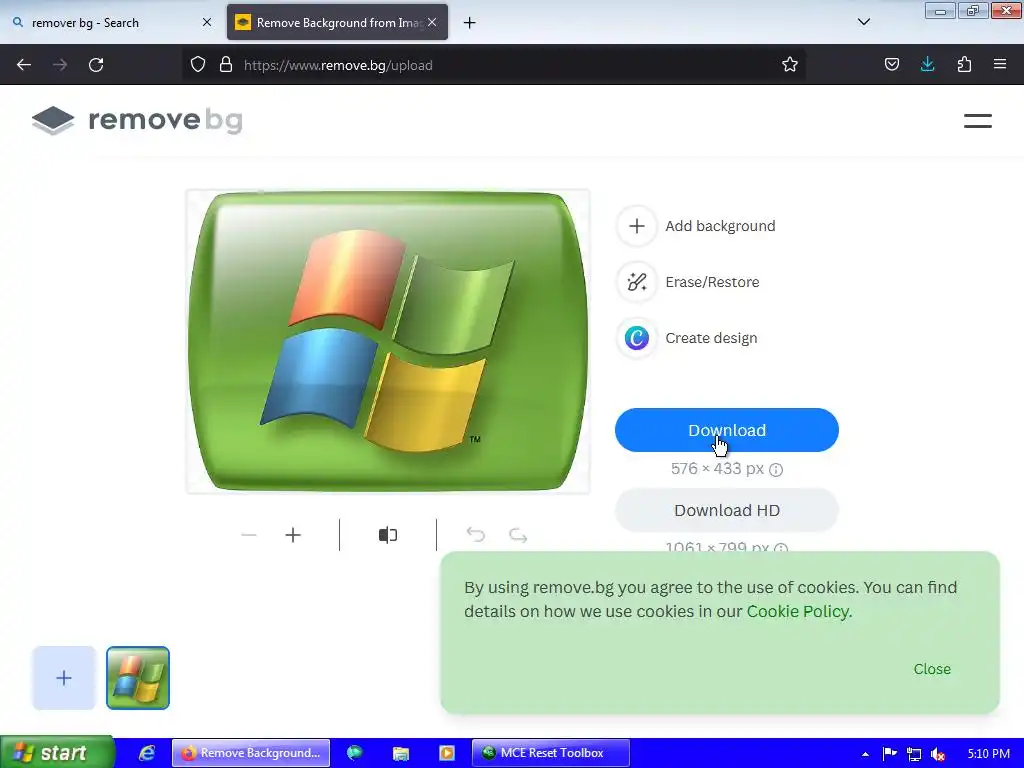Screen dimensions: 1024x768
Task: Open the Cookie Policy link
Action: click(799, 611)
